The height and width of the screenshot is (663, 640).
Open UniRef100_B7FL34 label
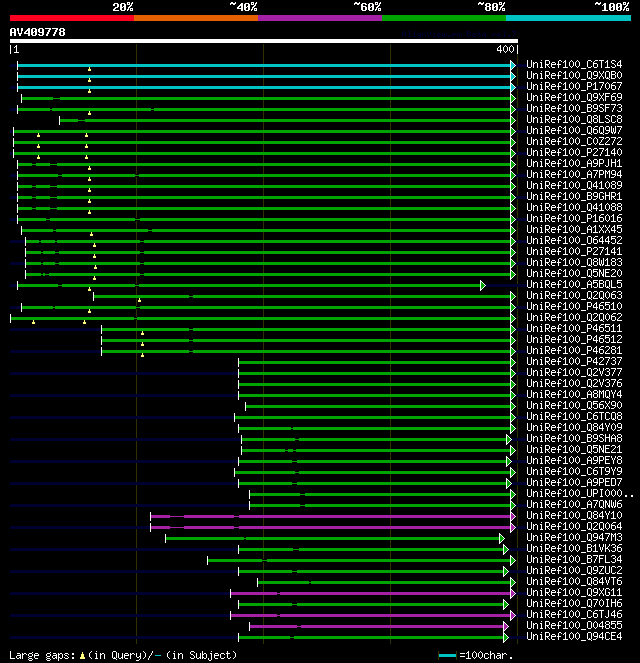pos(574,559)
